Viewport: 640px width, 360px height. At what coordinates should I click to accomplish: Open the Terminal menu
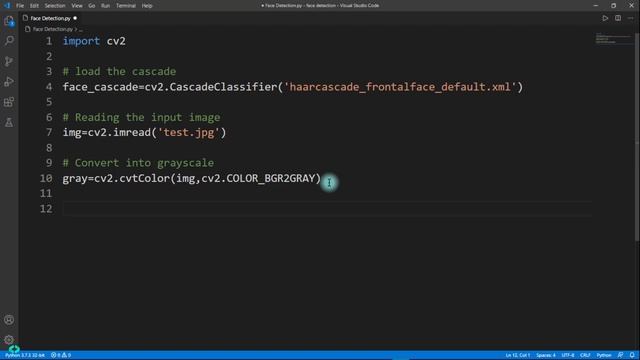(126, 6)
